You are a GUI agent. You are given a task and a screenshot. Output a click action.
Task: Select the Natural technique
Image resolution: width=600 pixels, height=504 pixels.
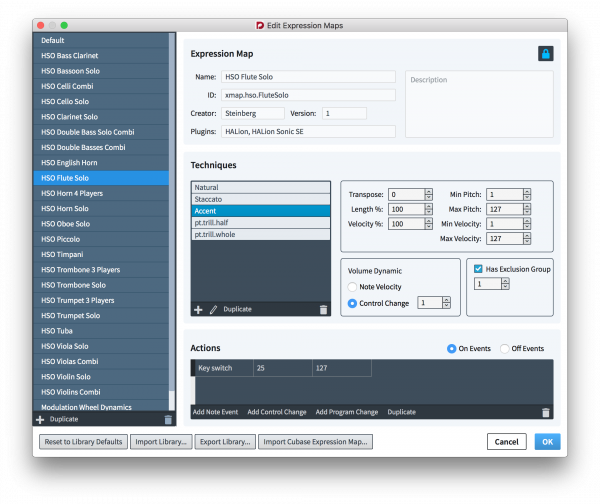tap(261, 188)
